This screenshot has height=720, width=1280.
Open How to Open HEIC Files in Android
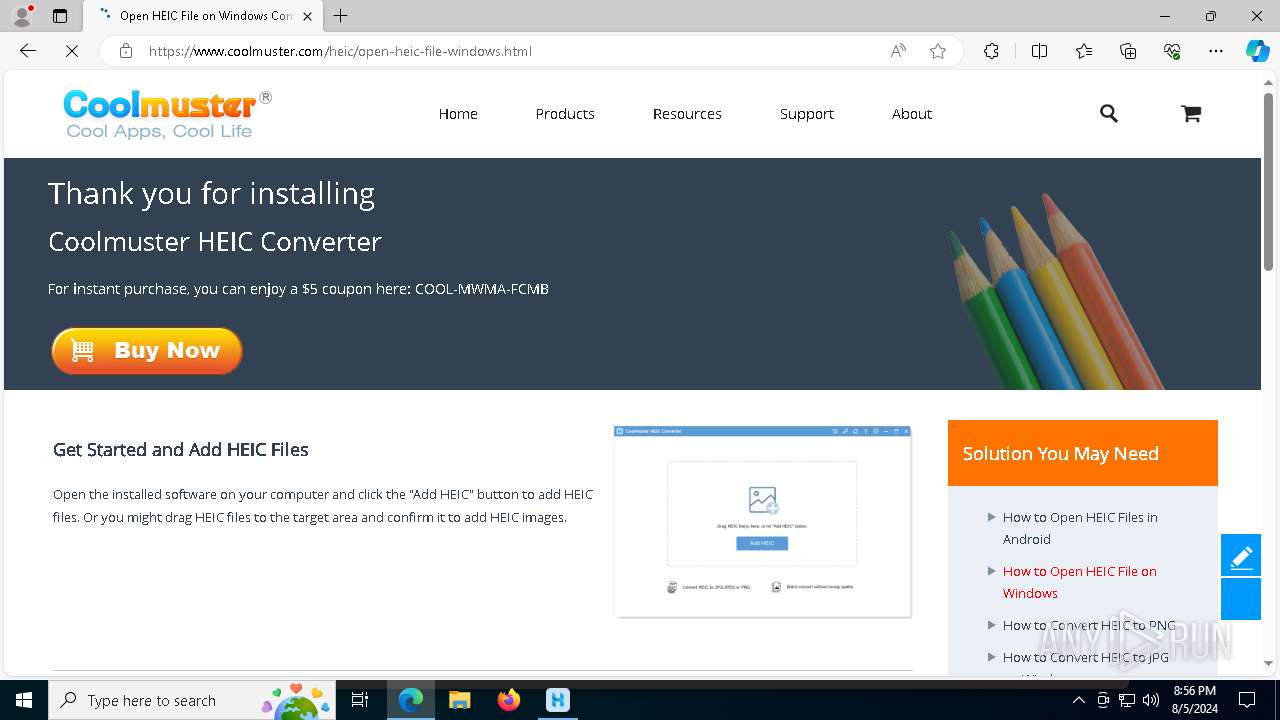pyautogui.click(x=1080, y=528)
